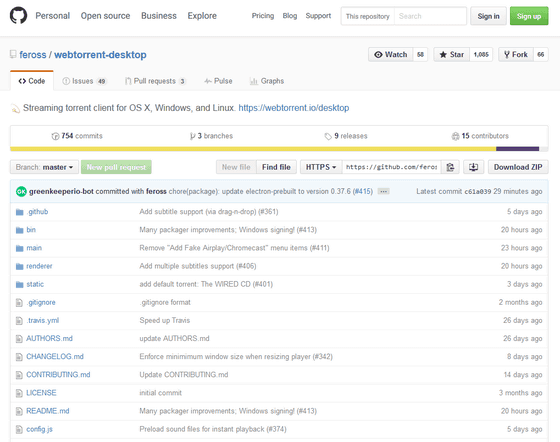Open latest commit c61a039
This screenshot has width=560, height=442.
click(478, 191)
